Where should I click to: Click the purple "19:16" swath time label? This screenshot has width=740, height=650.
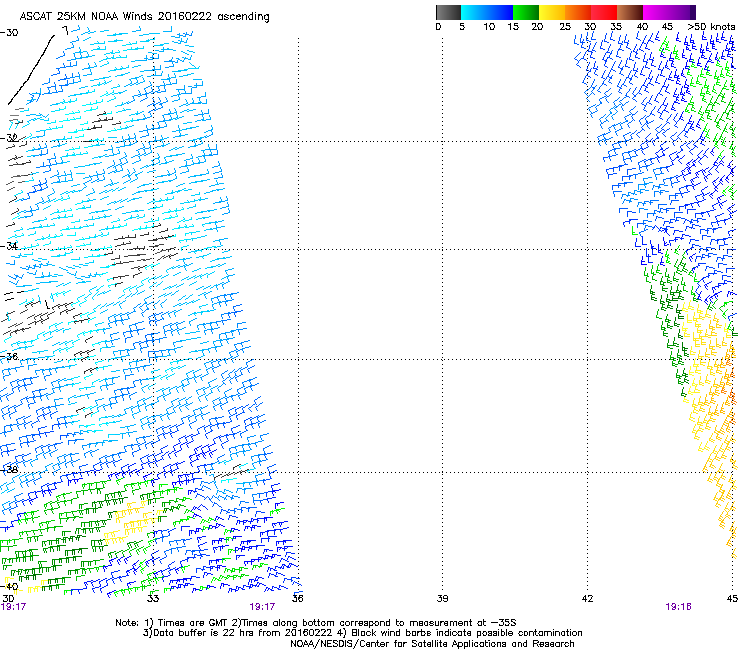pyautogui.click(x=678, y=607)
